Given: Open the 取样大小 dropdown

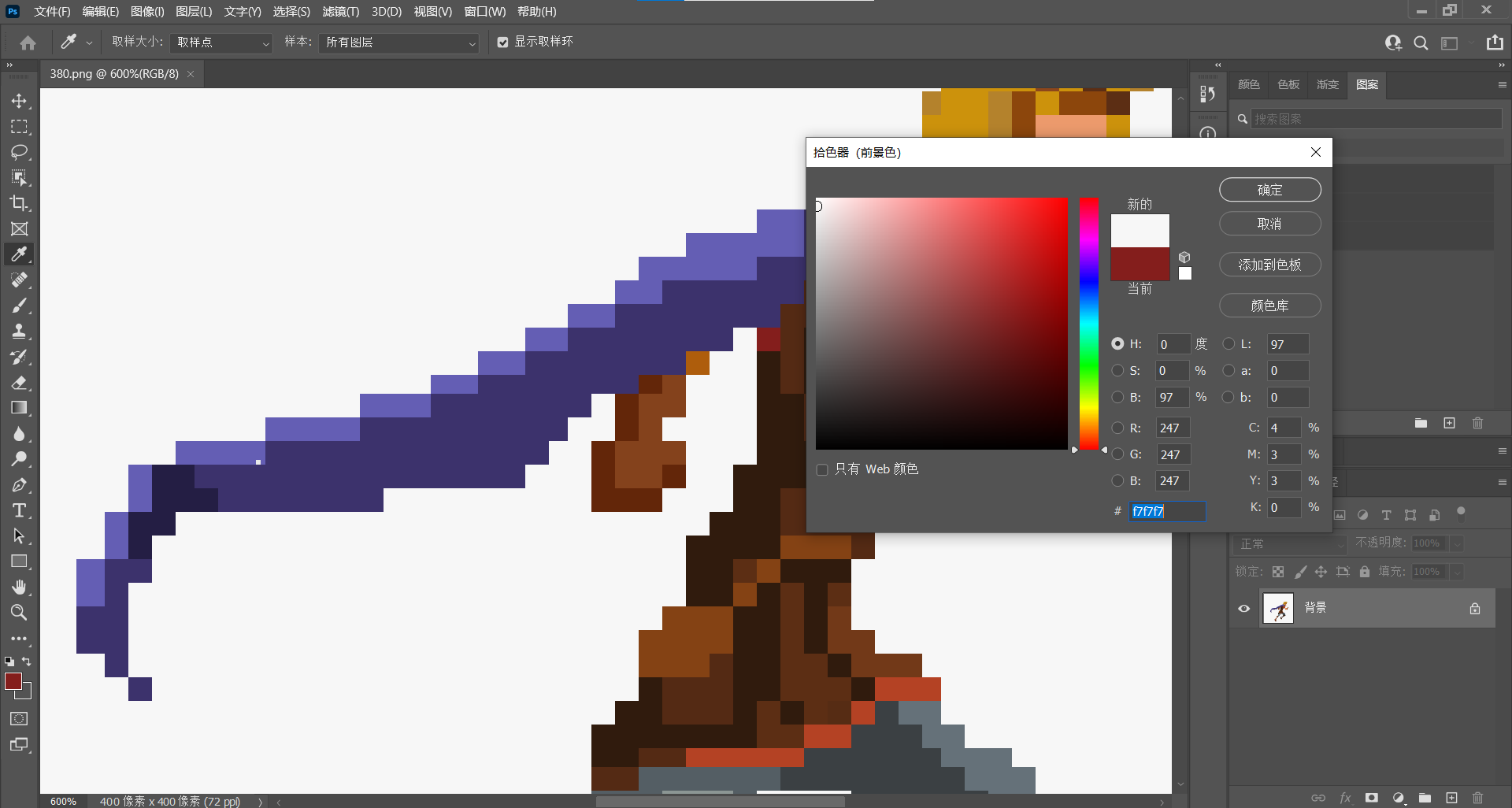Looking at the screenshot, I should coord(221,43).
